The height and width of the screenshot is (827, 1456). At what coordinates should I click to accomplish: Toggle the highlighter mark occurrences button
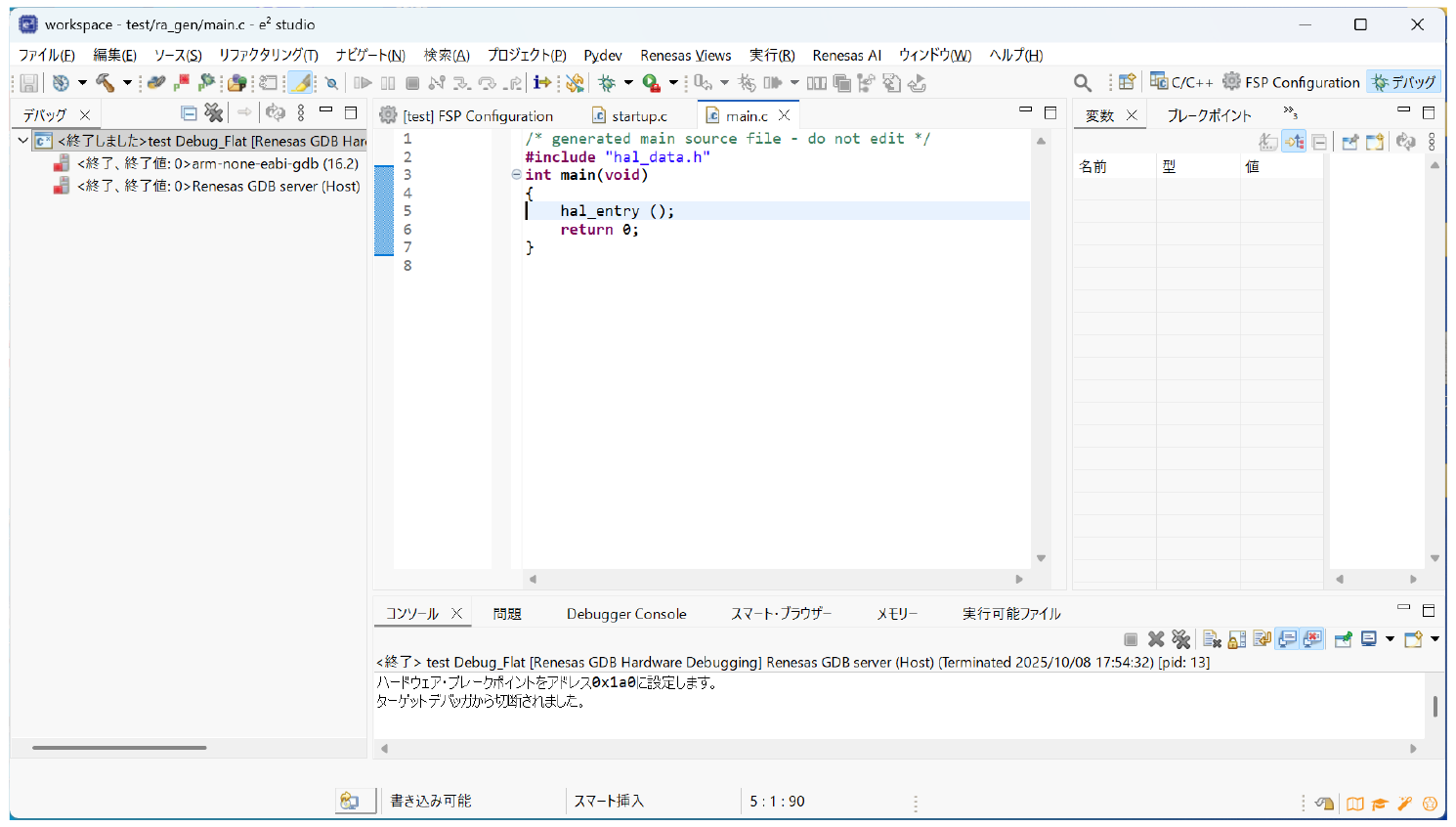coord(301,83)
